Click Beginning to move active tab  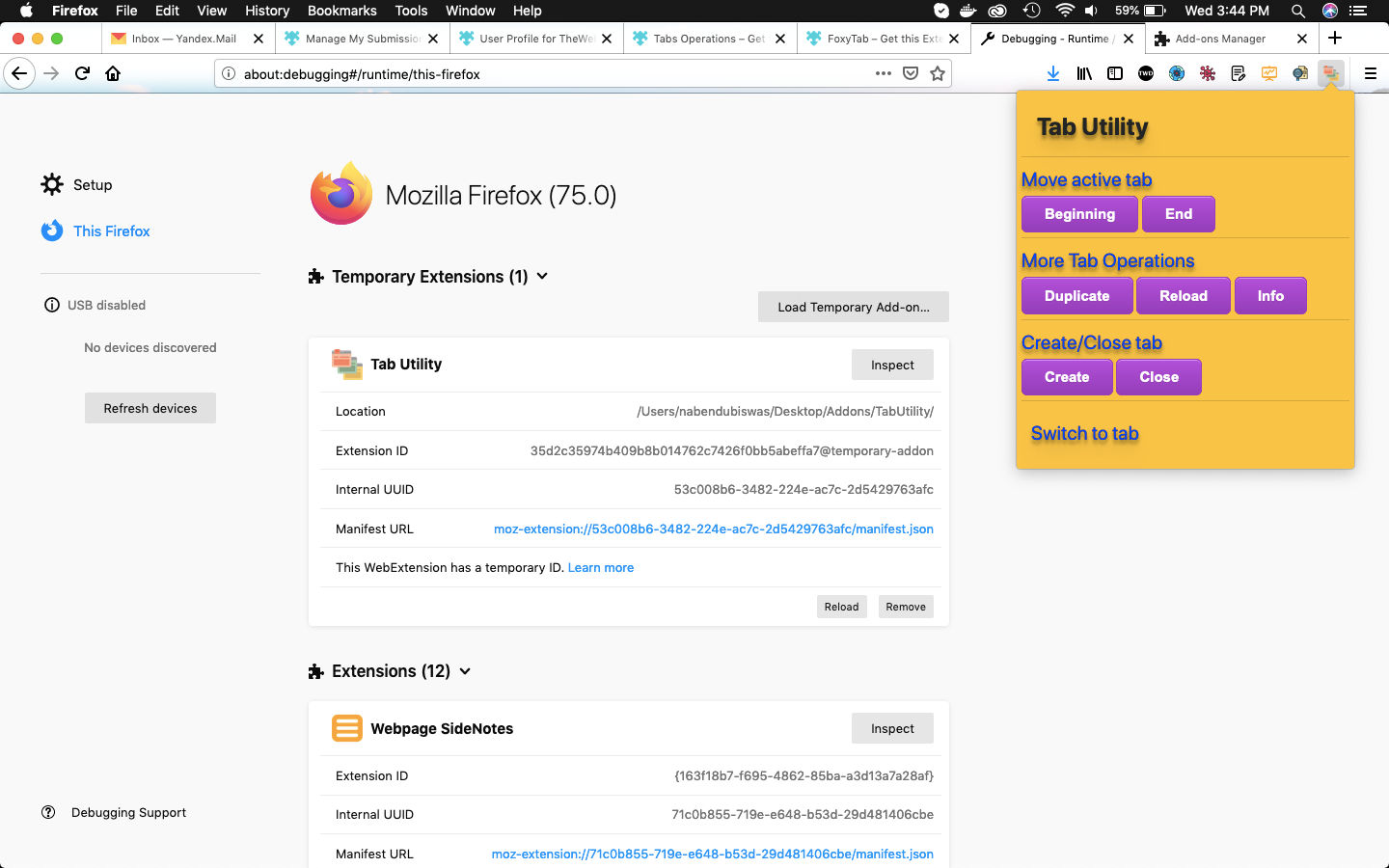(1079, 214)
